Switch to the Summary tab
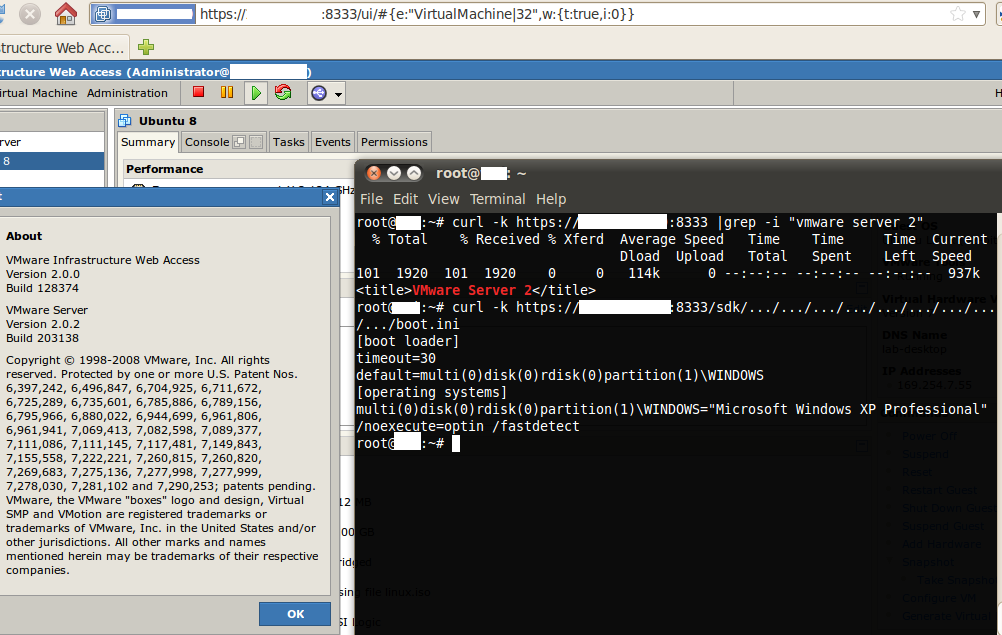 coord(148,142)
